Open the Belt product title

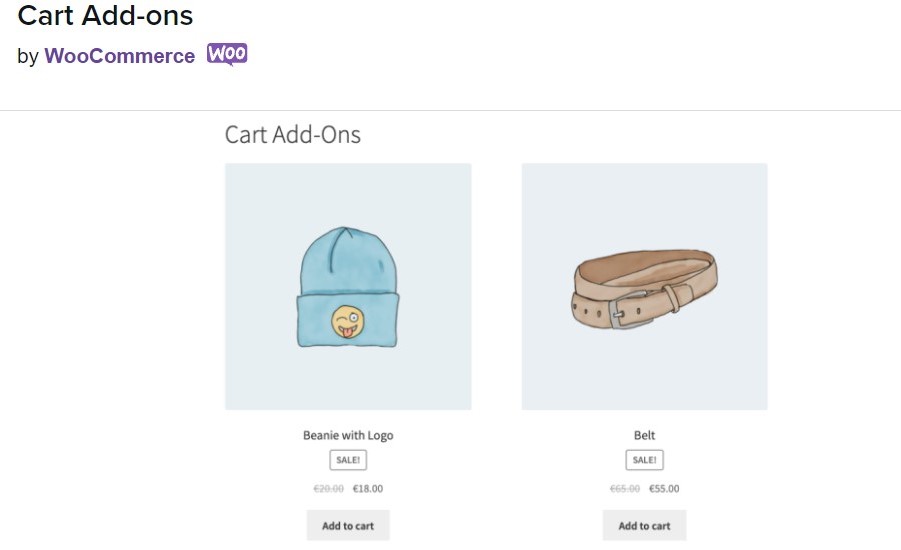[x=645, y=435]
